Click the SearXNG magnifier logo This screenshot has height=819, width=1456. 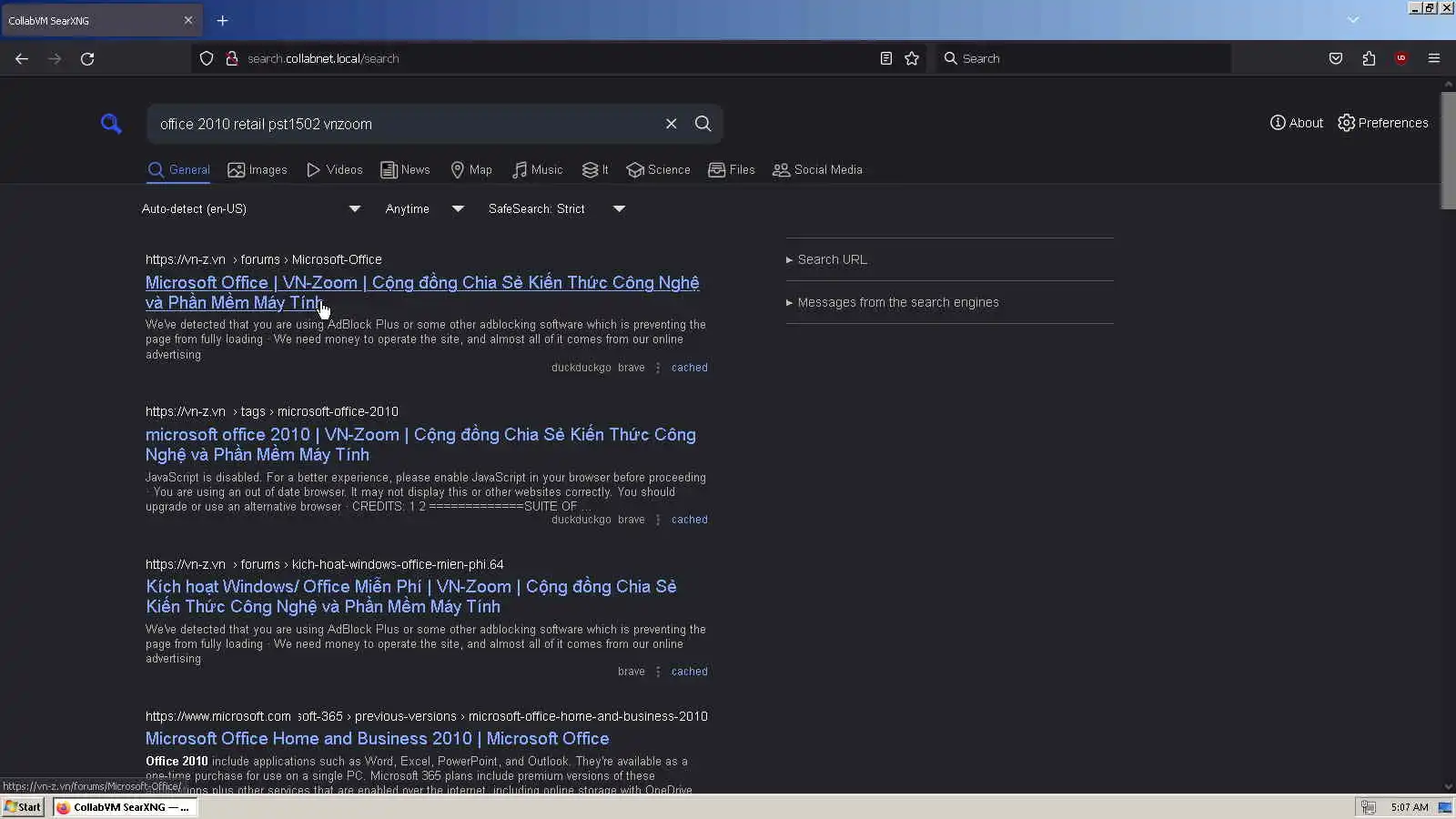pyautogui.click(x=111, y=124)
